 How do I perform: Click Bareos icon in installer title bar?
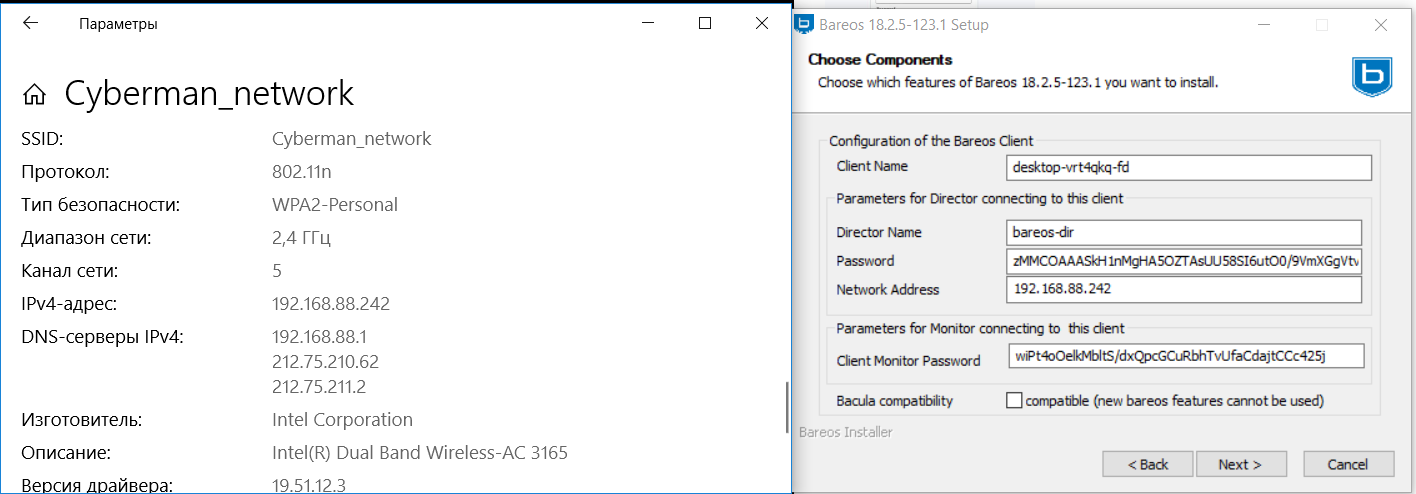[x=802, y=24]
